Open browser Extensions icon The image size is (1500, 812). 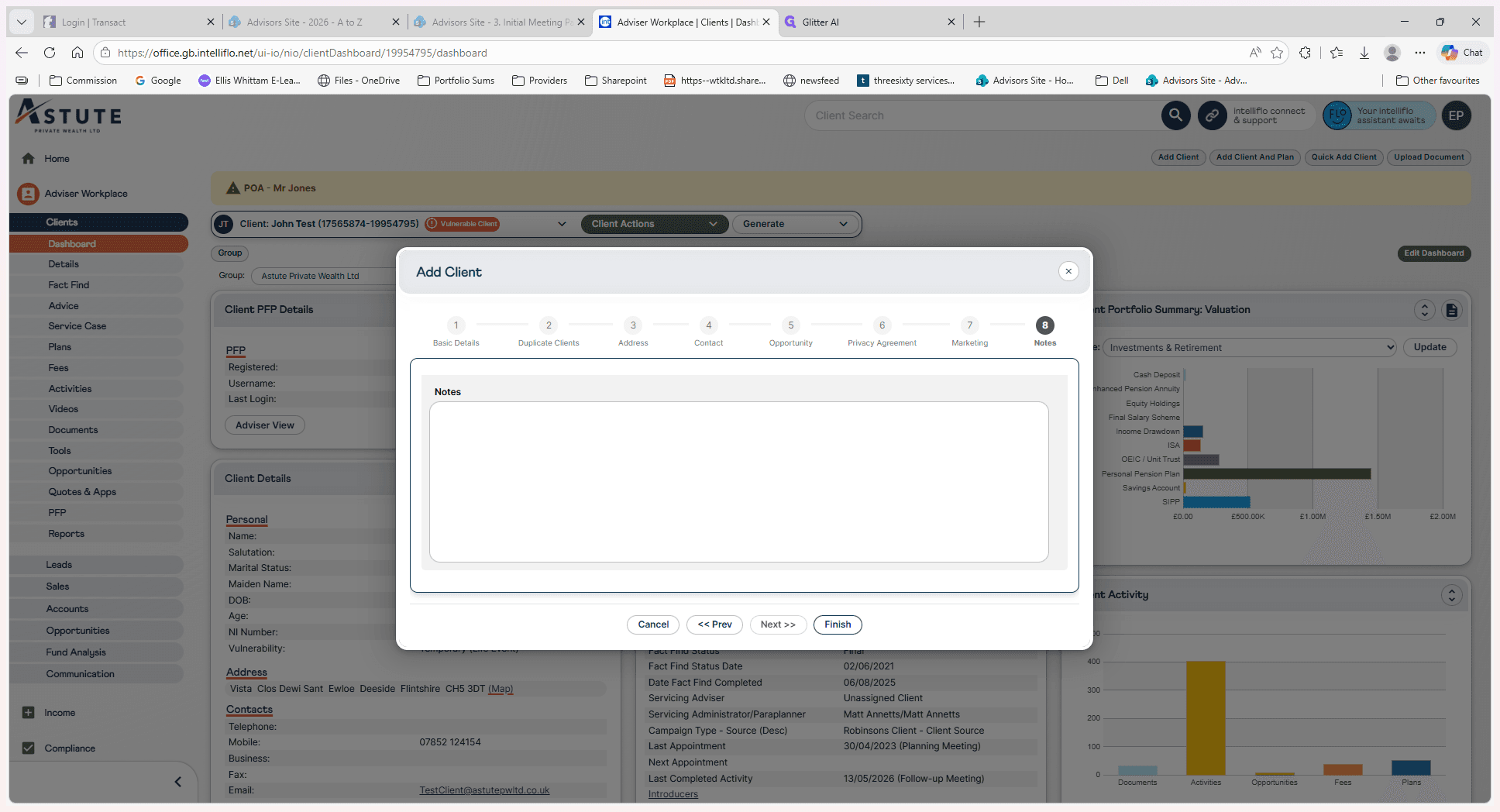pyautogui.click(x=1306, y=53)
